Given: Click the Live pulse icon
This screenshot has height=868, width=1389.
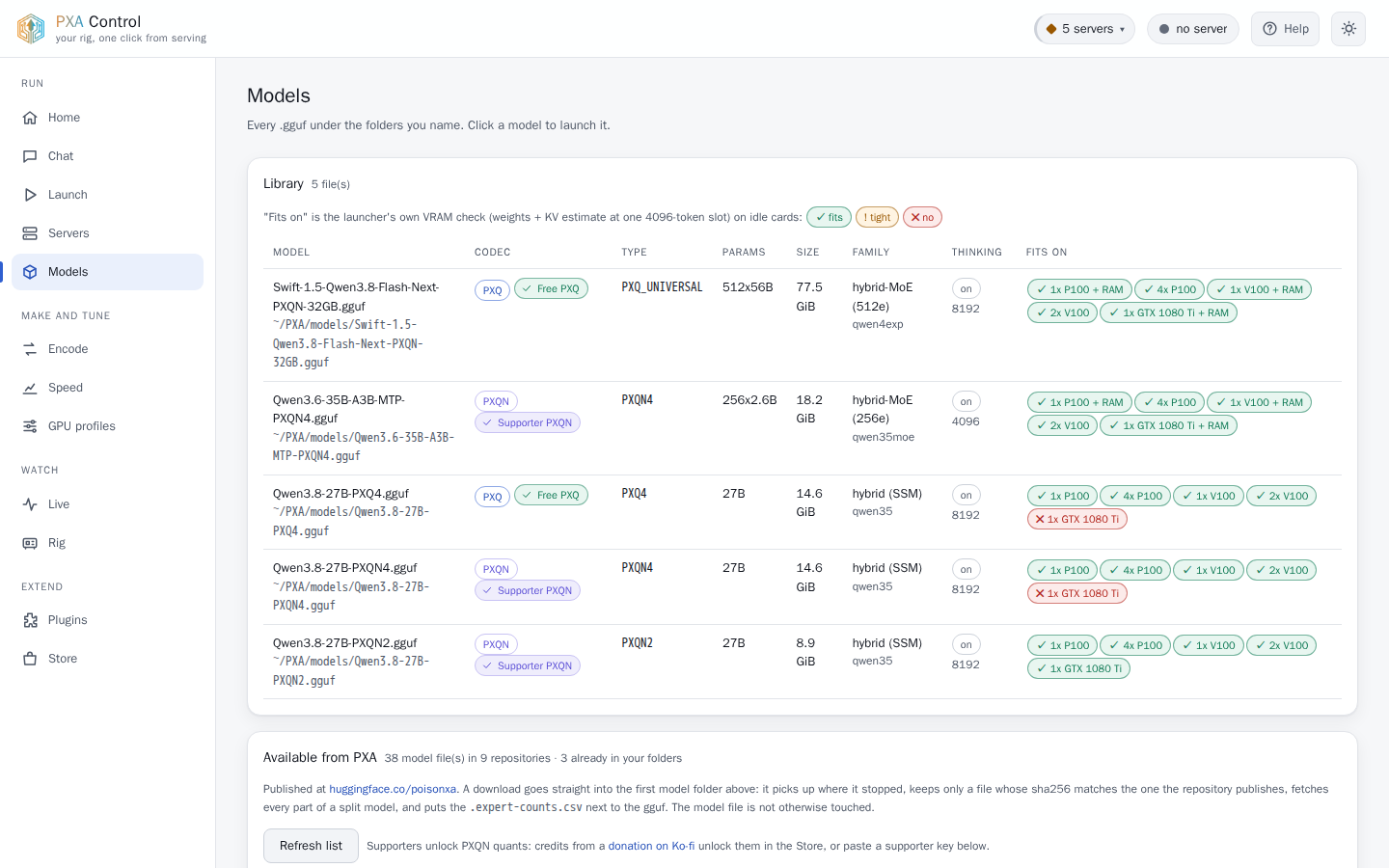Looking at the screenshot, I should click(30, 504).
